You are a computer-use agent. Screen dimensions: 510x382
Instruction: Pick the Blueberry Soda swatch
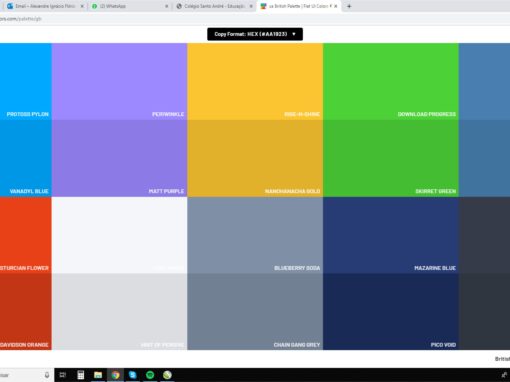click(x=255, y=235)
